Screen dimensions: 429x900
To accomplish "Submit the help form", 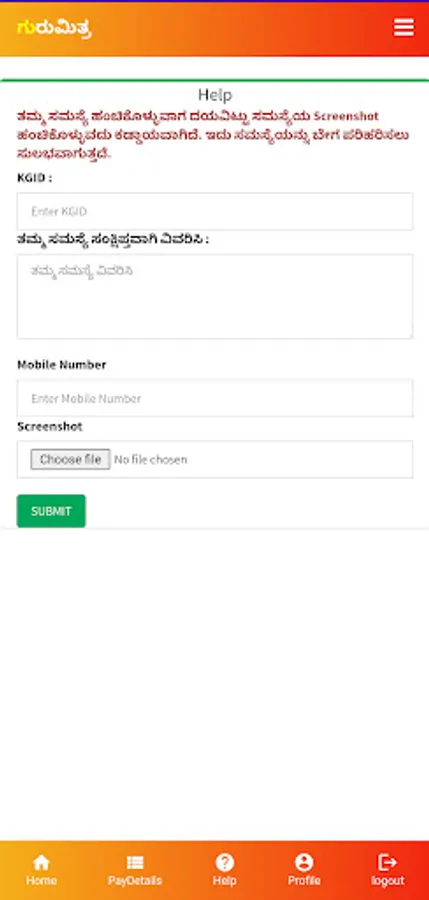I will (51, 511).
